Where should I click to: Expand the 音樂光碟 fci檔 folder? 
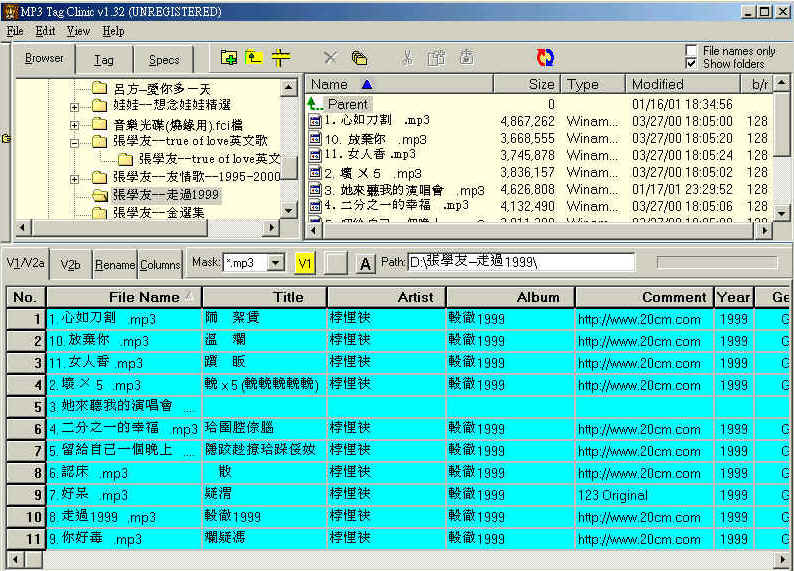pyautogui.click(x=74, y=125)
